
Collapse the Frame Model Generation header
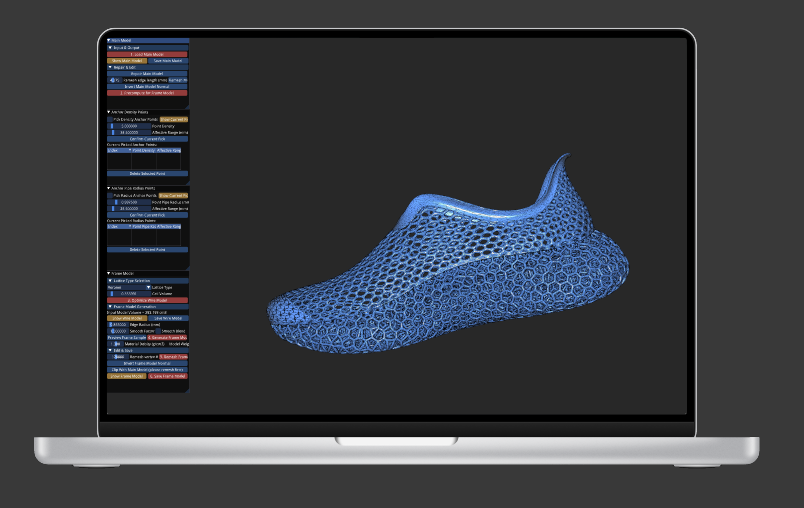click(x=110, y=306)
